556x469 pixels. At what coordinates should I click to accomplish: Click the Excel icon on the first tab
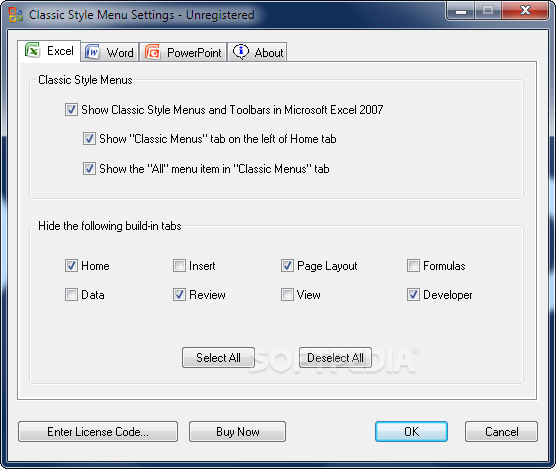click(x=33, y=50)
